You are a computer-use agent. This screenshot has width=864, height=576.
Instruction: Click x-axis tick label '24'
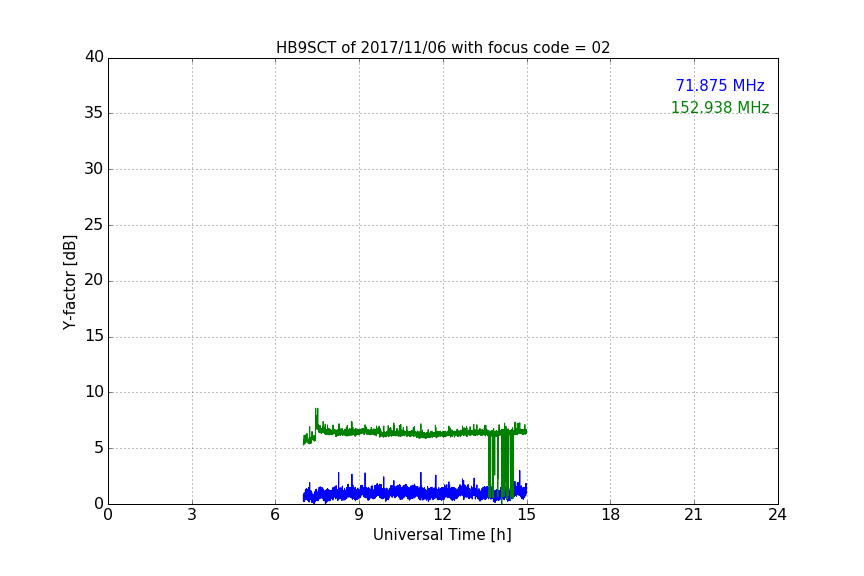click(x=777, y=515)
